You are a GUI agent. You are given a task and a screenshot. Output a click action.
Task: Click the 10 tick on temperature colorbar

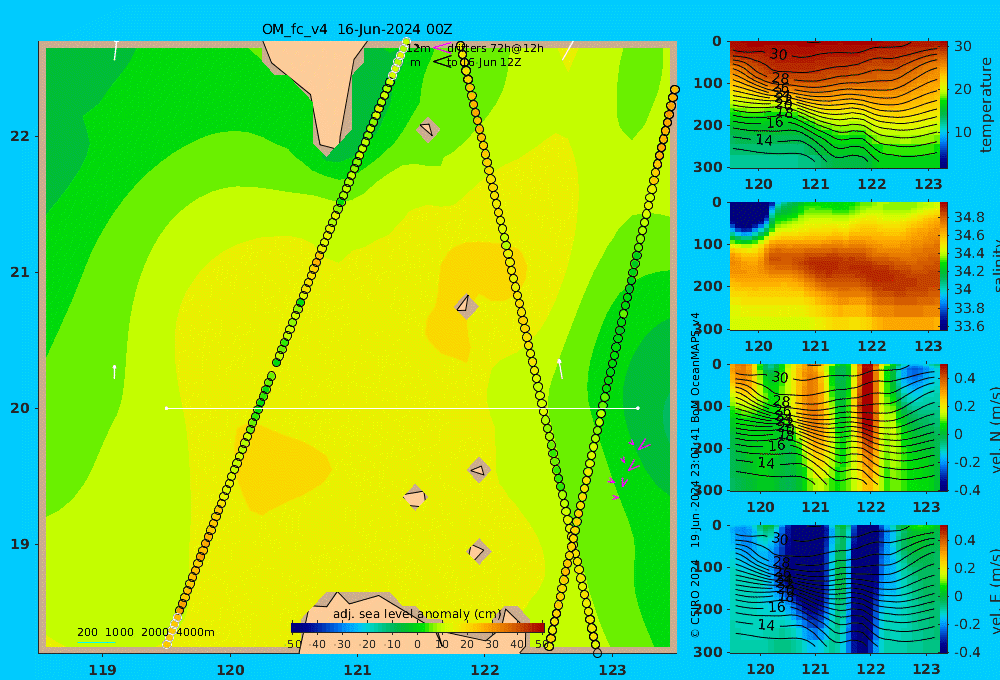pos(962,132)
